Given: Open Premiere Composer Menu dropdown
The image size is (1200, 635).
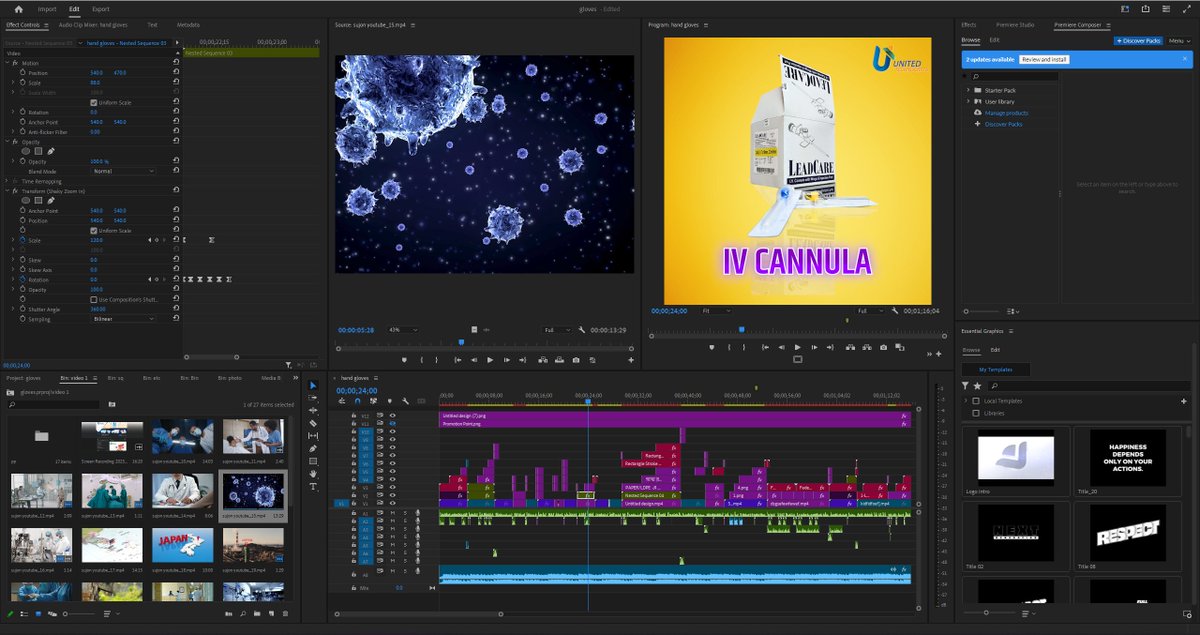Looking at the screenshot, I should point(1180,40).
